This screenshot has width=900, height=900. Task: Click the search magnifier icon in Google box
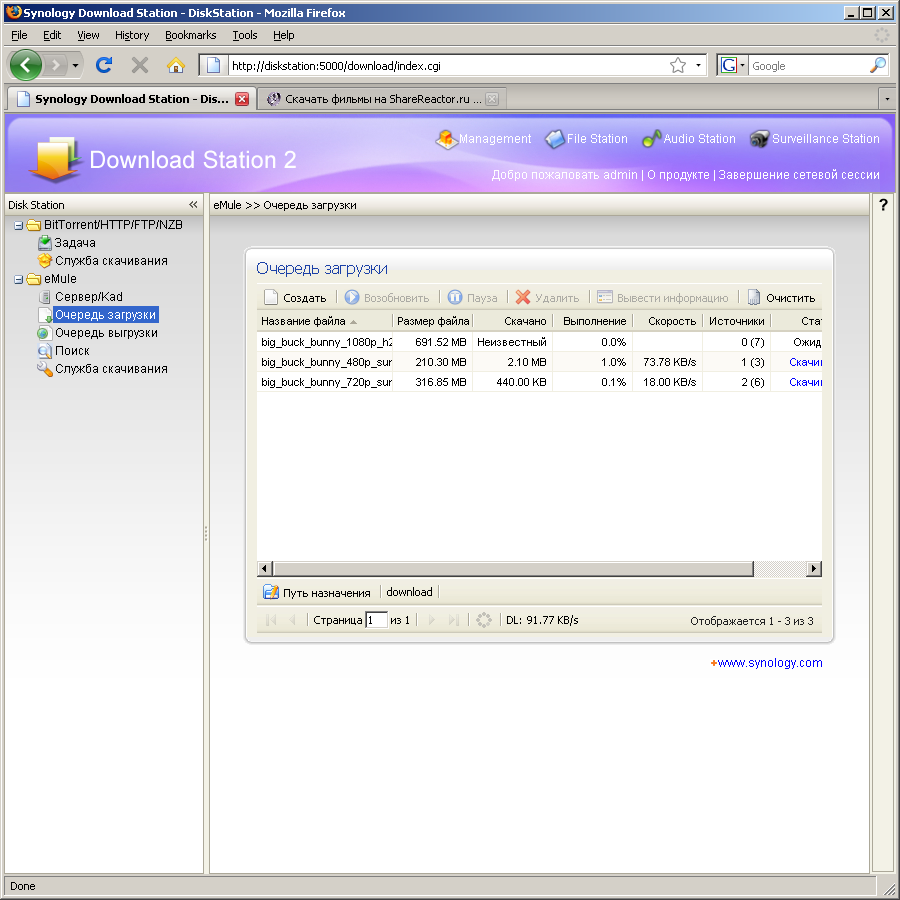click(x=878, y=65)
